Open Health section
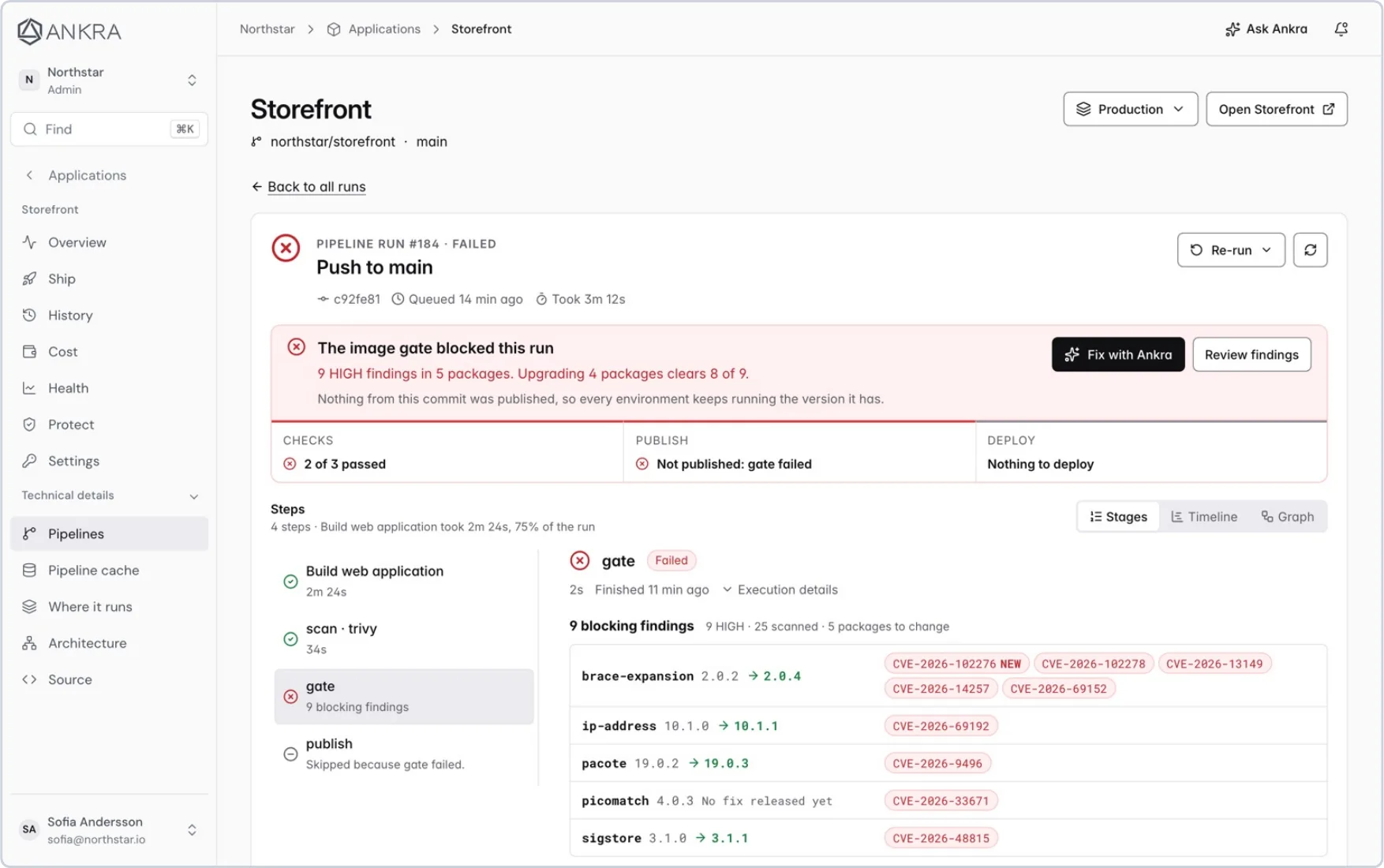1384x868 pixels. [x=109, y=387]
